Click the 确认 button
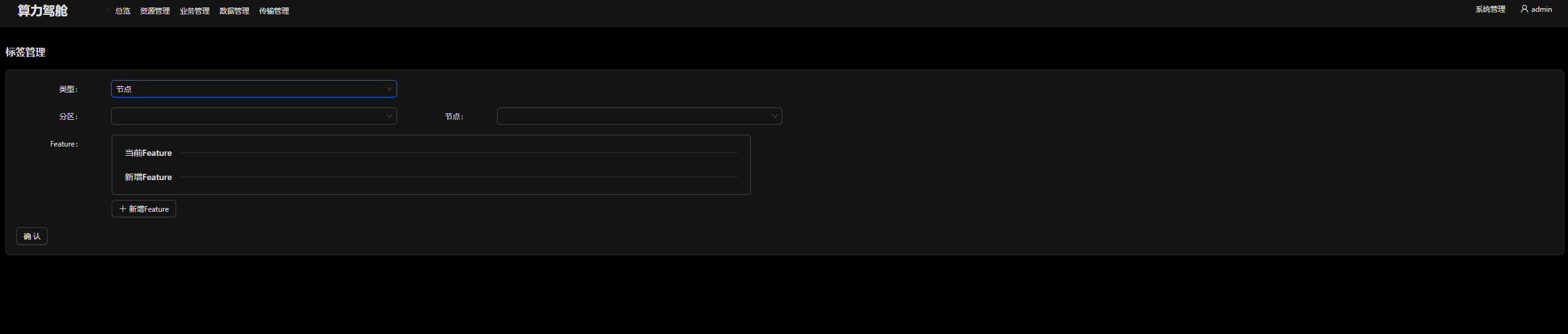The image size is (1568, 334). pos(32,236)
